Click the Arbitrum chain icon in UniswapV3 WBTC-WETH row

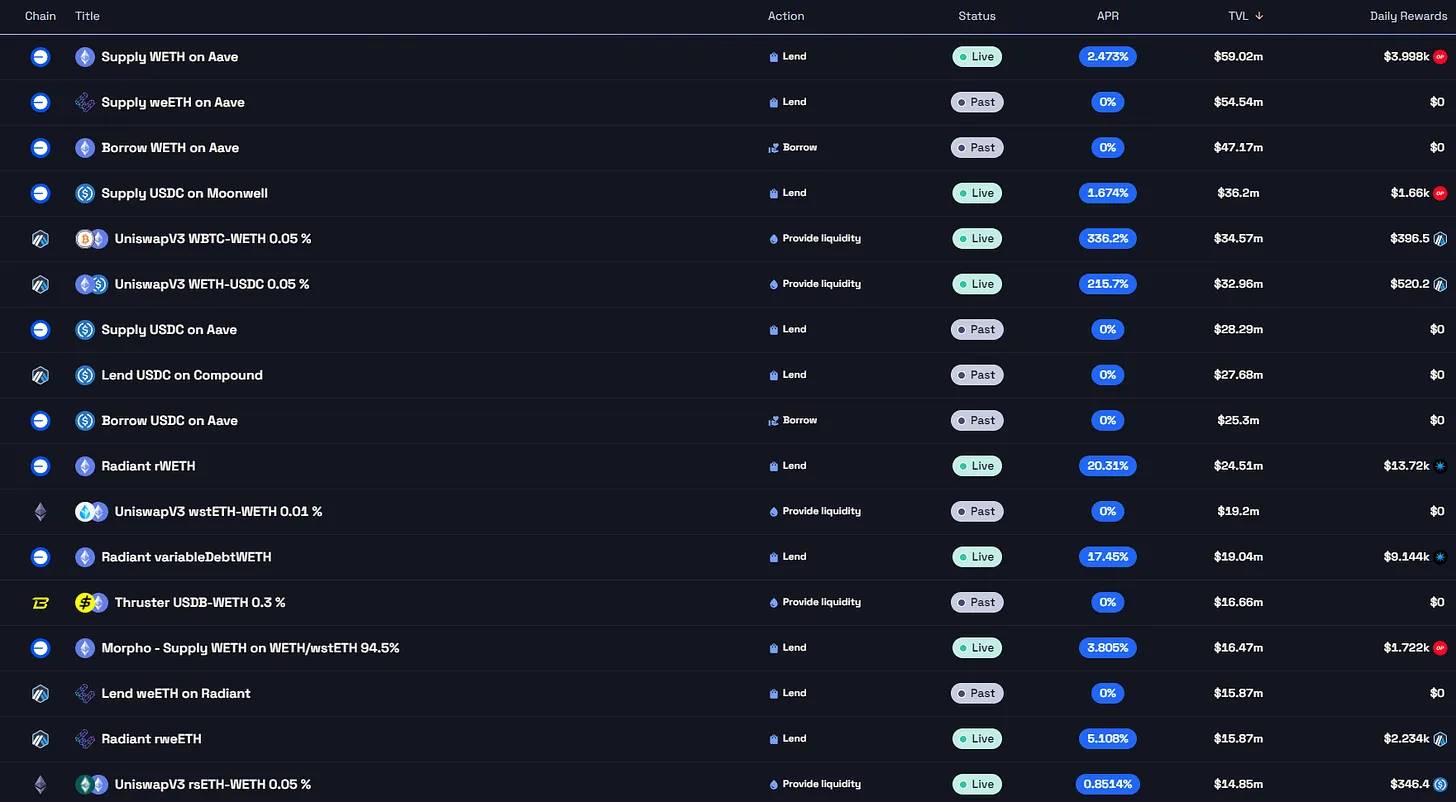(x=40, y=239)
